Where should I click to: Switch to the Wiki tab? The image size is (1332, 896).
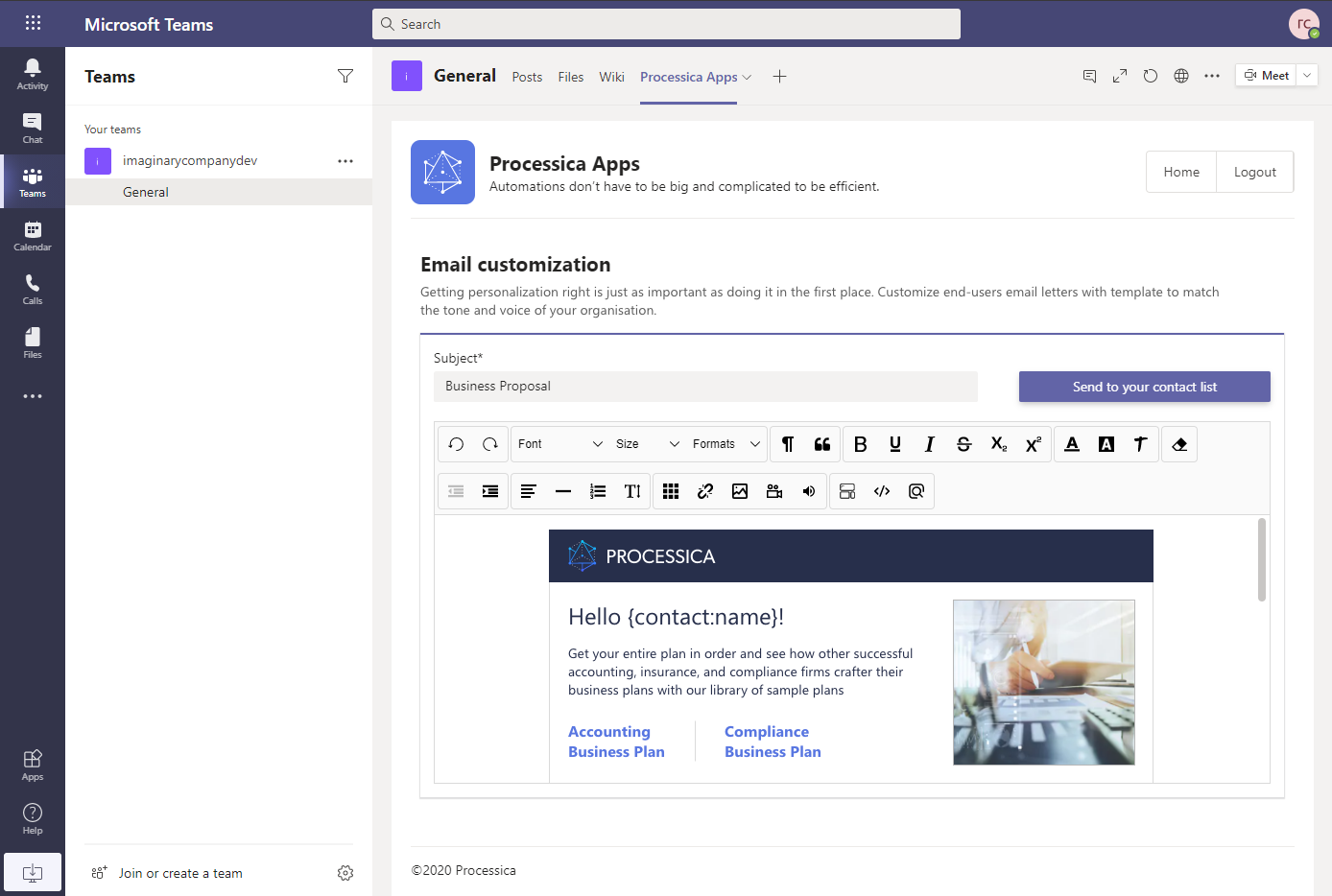click(x=612, y=77)
